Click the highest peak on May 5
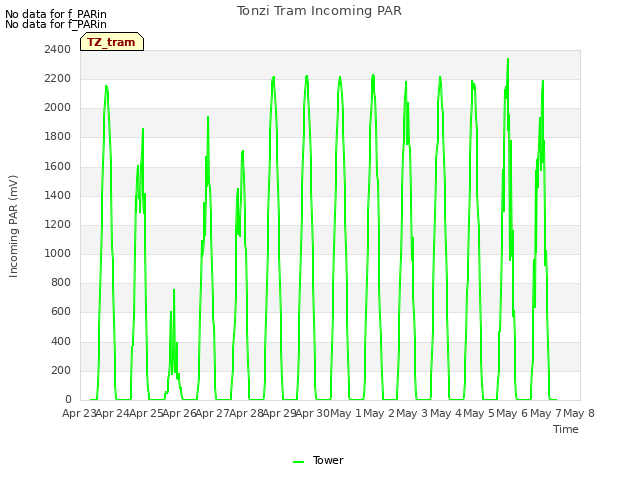This screenshot has width=640, height=480. coord(508,59)
